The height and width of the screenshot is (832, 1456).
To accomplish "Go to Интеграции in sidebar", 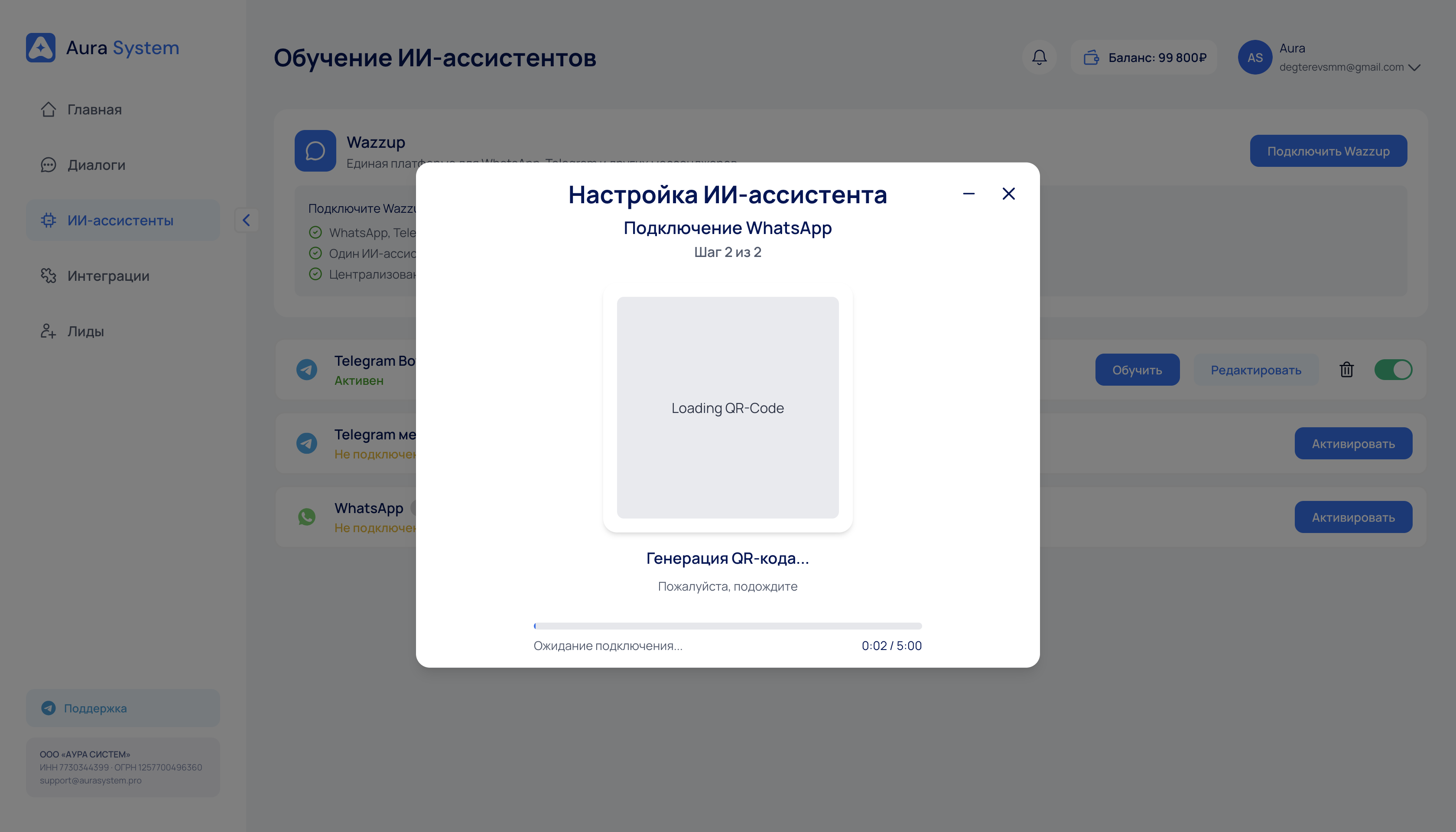I will tap(108, 276).
